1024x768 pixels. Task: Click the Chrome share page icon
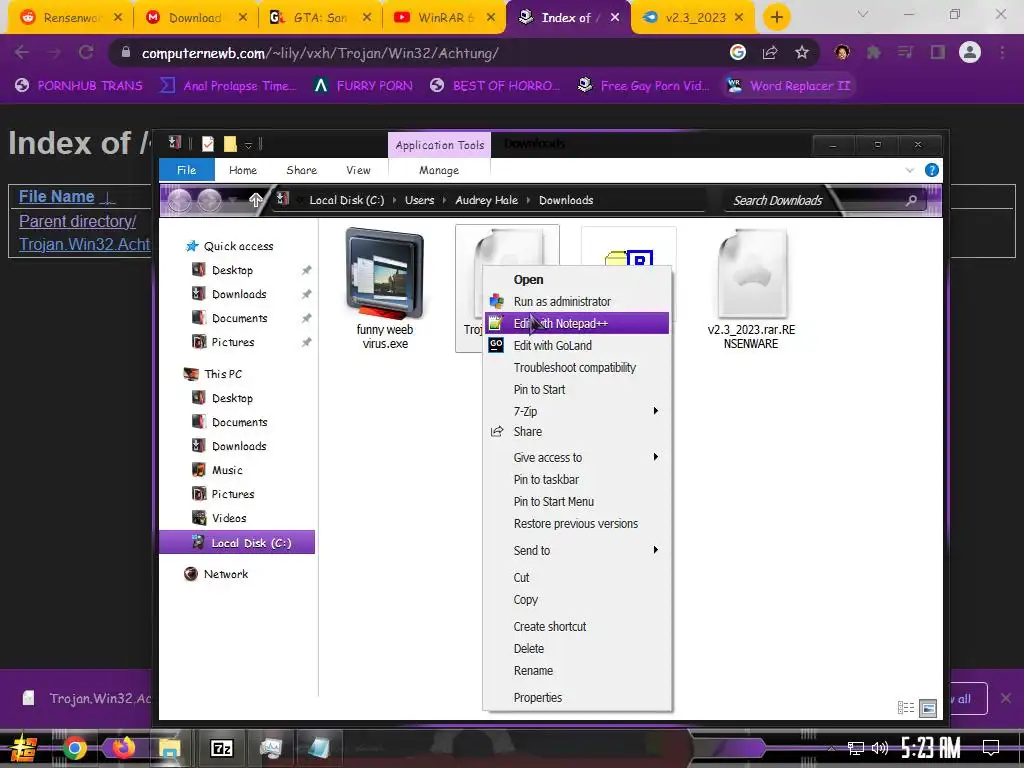coord(770,52)
